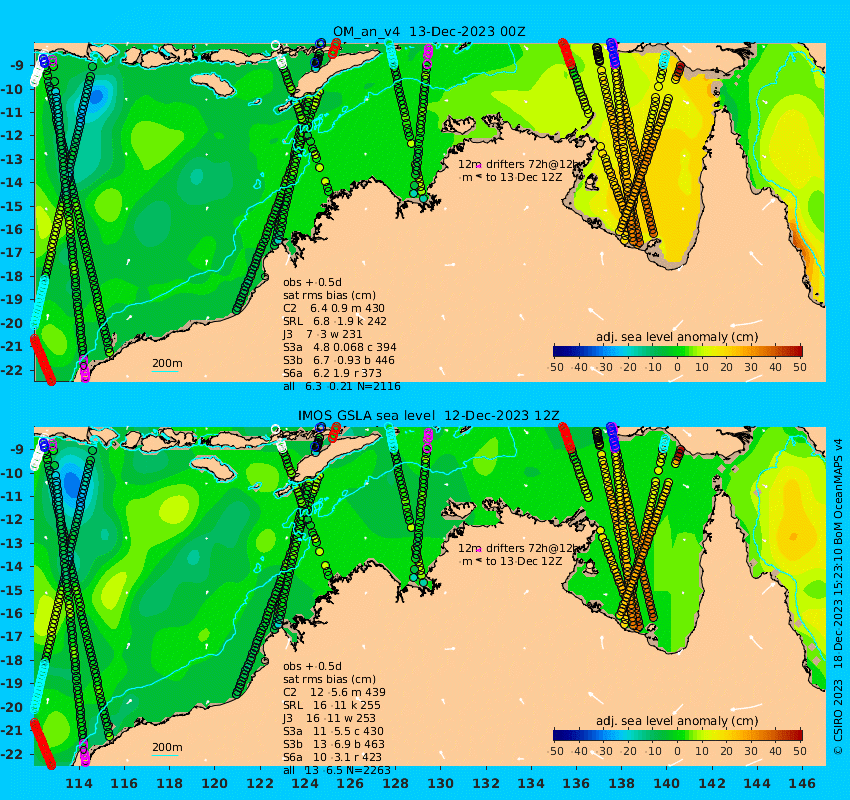Click bottom panel label "adj. sea level anomaly (cm)"
The image size is (850, 800).
point(677,721)
